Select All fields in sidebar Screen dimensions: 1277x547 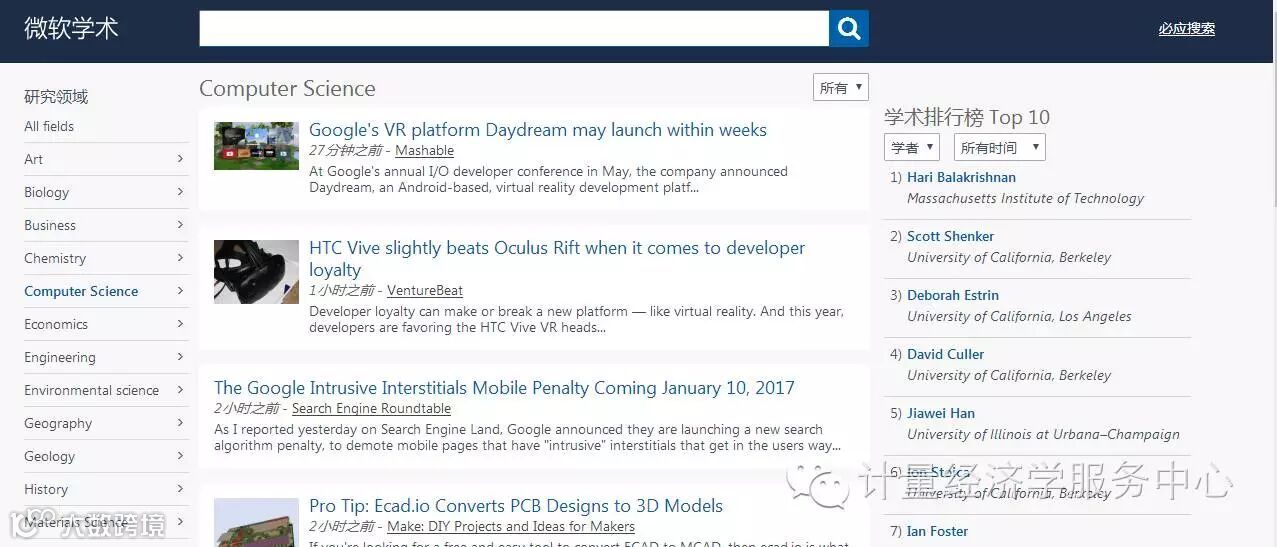coord(49,126)
